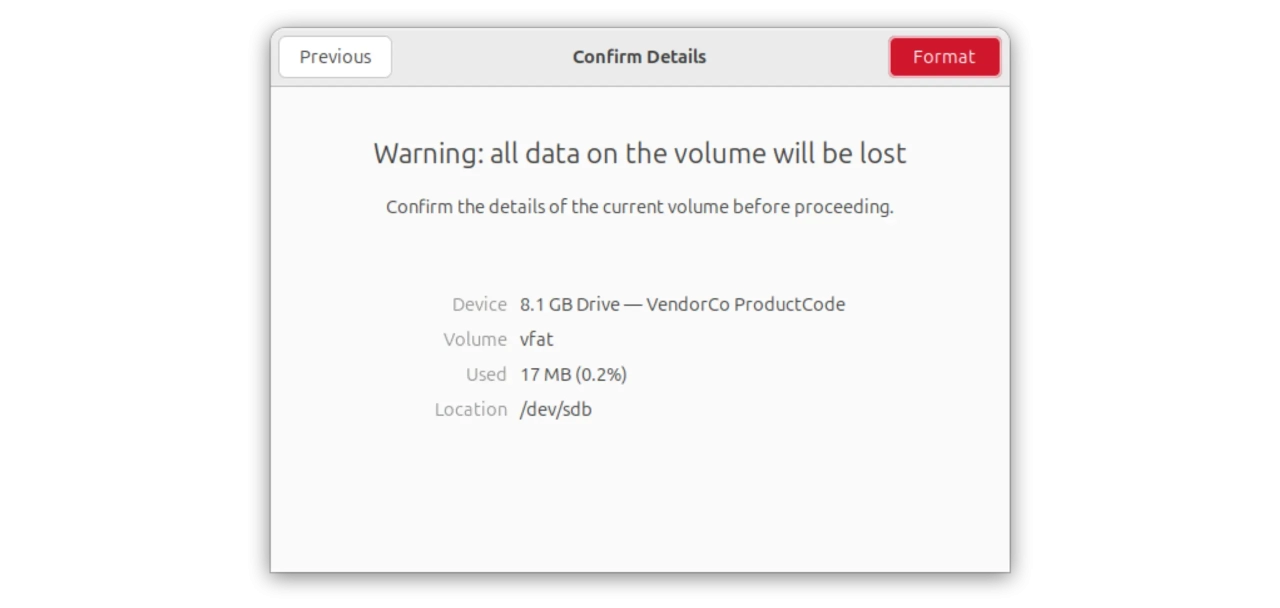
Task: Click the data loss warning heading
Action: [639, 153]
